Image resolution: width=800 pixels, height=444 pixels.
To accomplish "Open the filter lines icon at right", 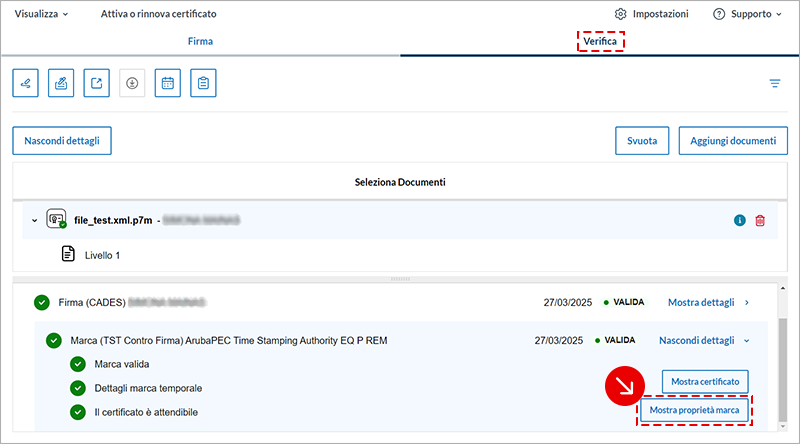I will tap(774, 84).
